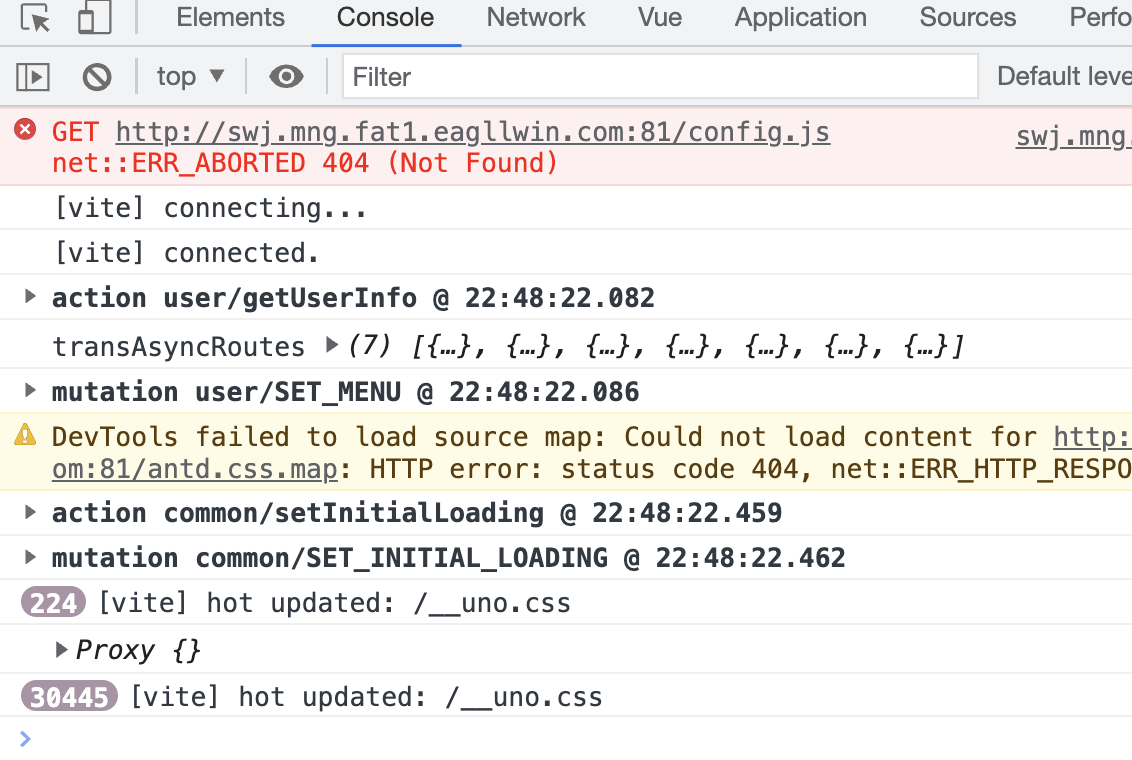Viewport: 1132px width, 760px height.
Task: Switch to the Network tab
Action: pyautogui.click(x=536, y=17)
